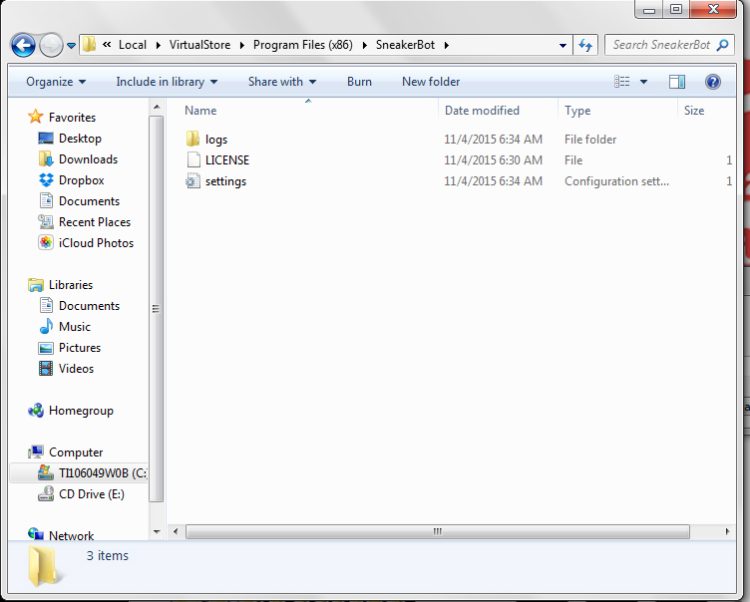Click the Refresh button beside address bar
This screenshot has height=602, width=750.
pyautogui.click(x=586, y=45)
